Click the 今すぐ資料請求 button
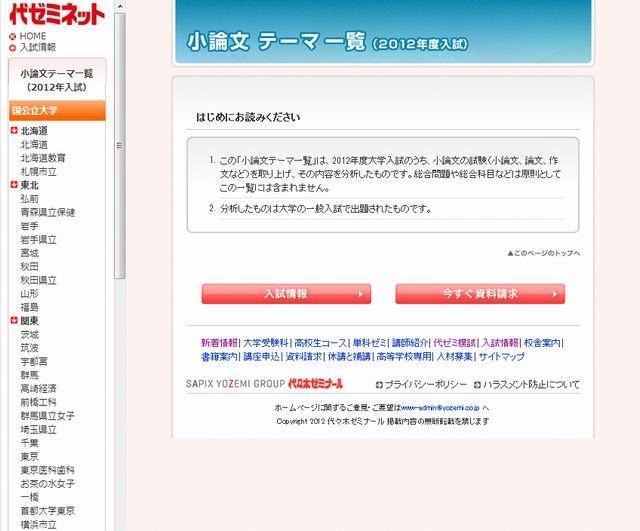Image resolution: width=640 pixels, height=531 pixels. 480,294
